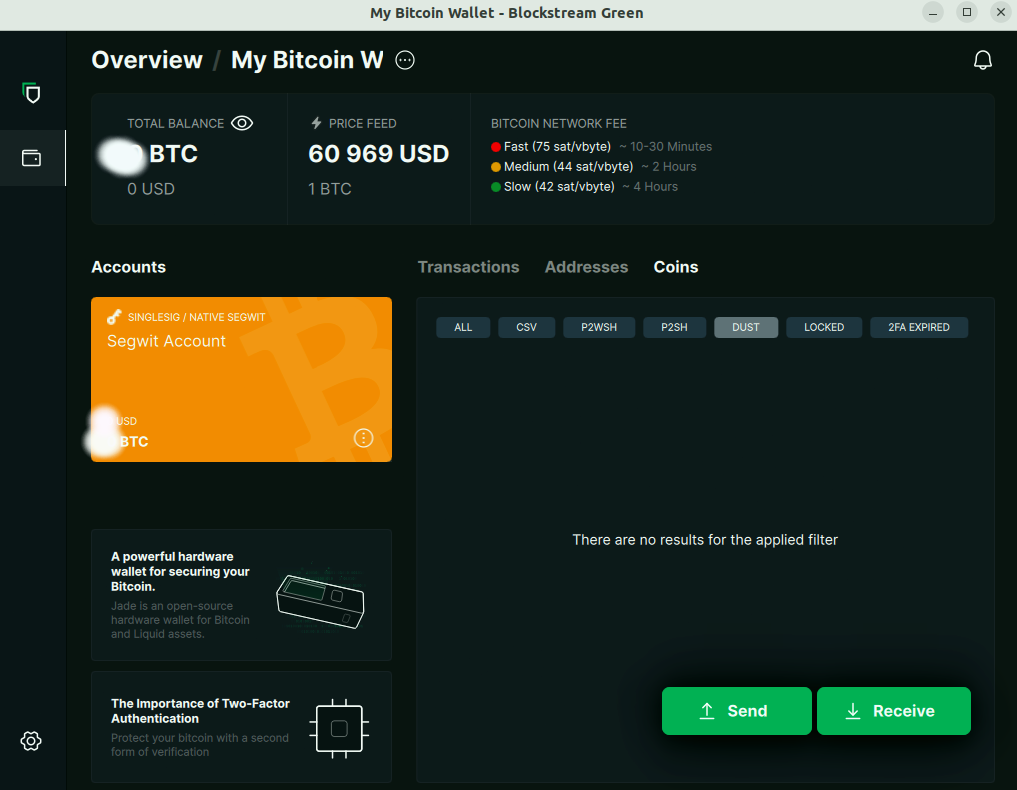Switch to the Transactions tab
The height and width of the screenshot is (790, 1017).
point(468,267)
